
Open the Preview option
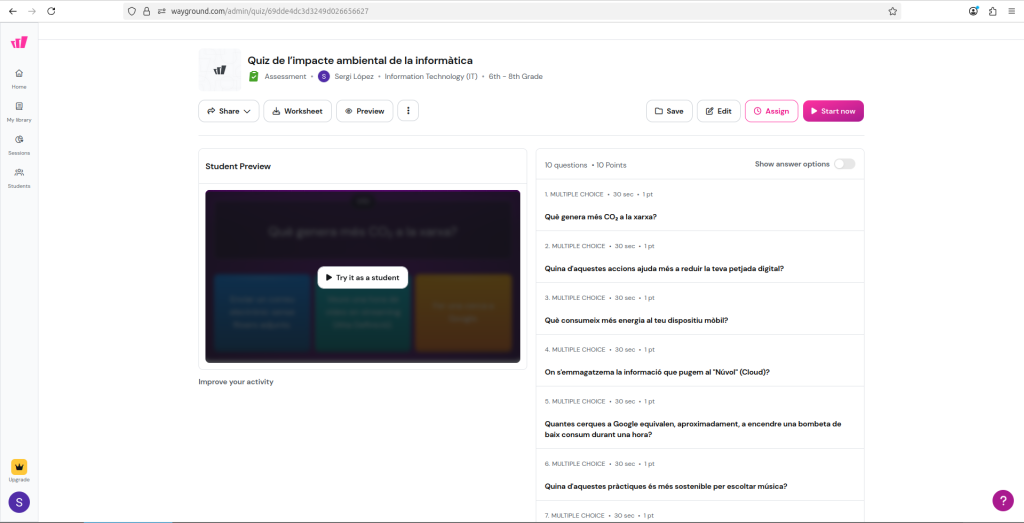364,111
